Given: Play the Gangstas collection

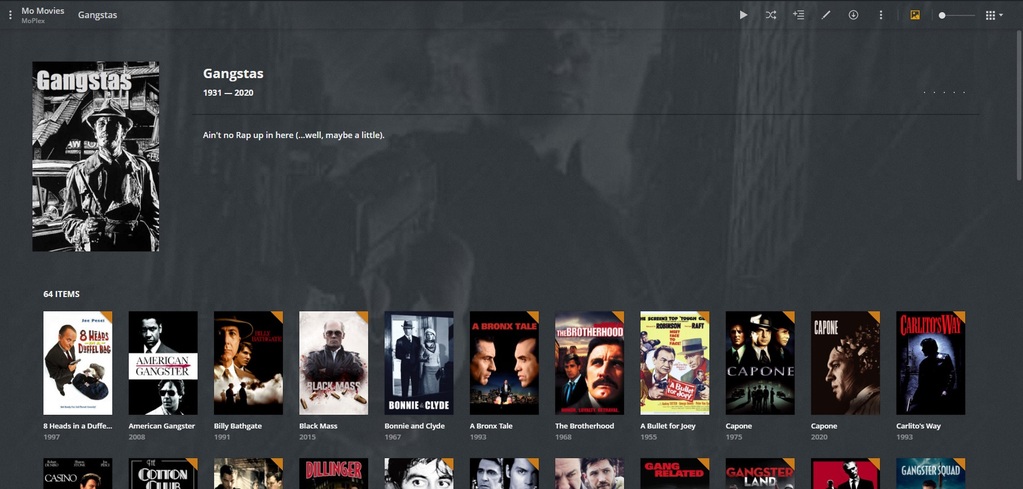Looking at the screenshot, I should 743,15.
